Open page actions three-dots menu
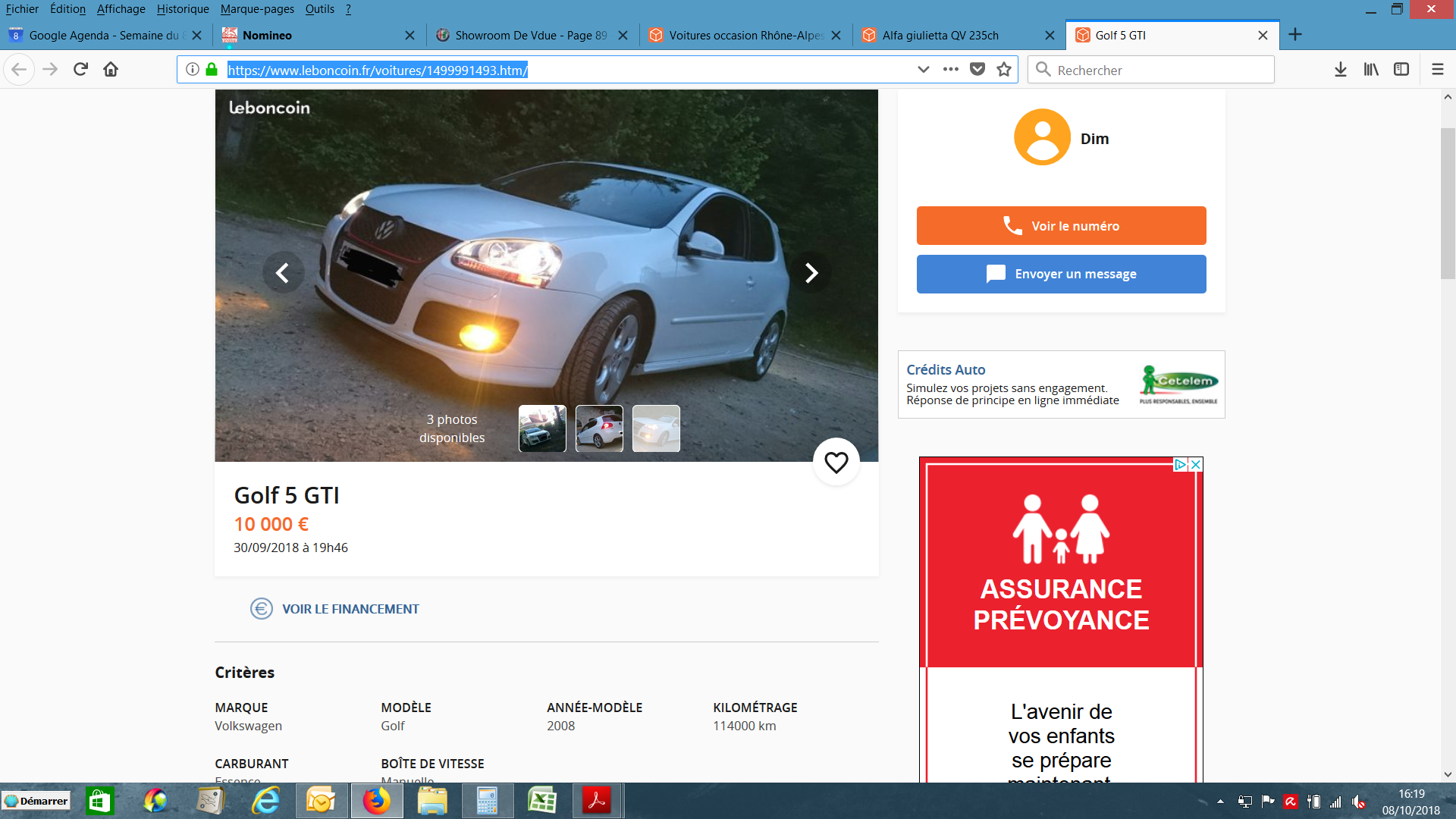The height and width of the screenshot is (819, 1456). 950,69
